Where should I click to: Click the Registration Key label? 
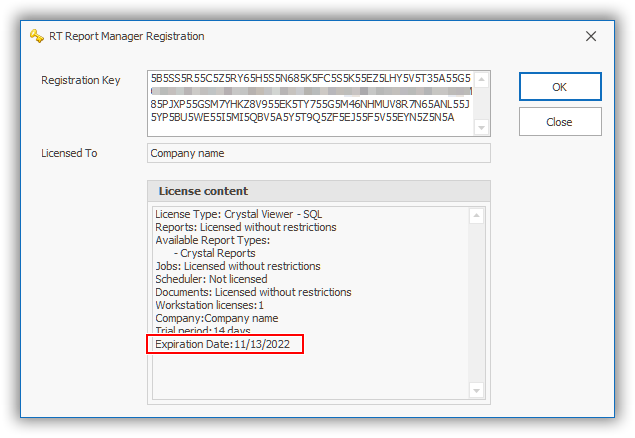pyautogui.click(x=81, y=80)
